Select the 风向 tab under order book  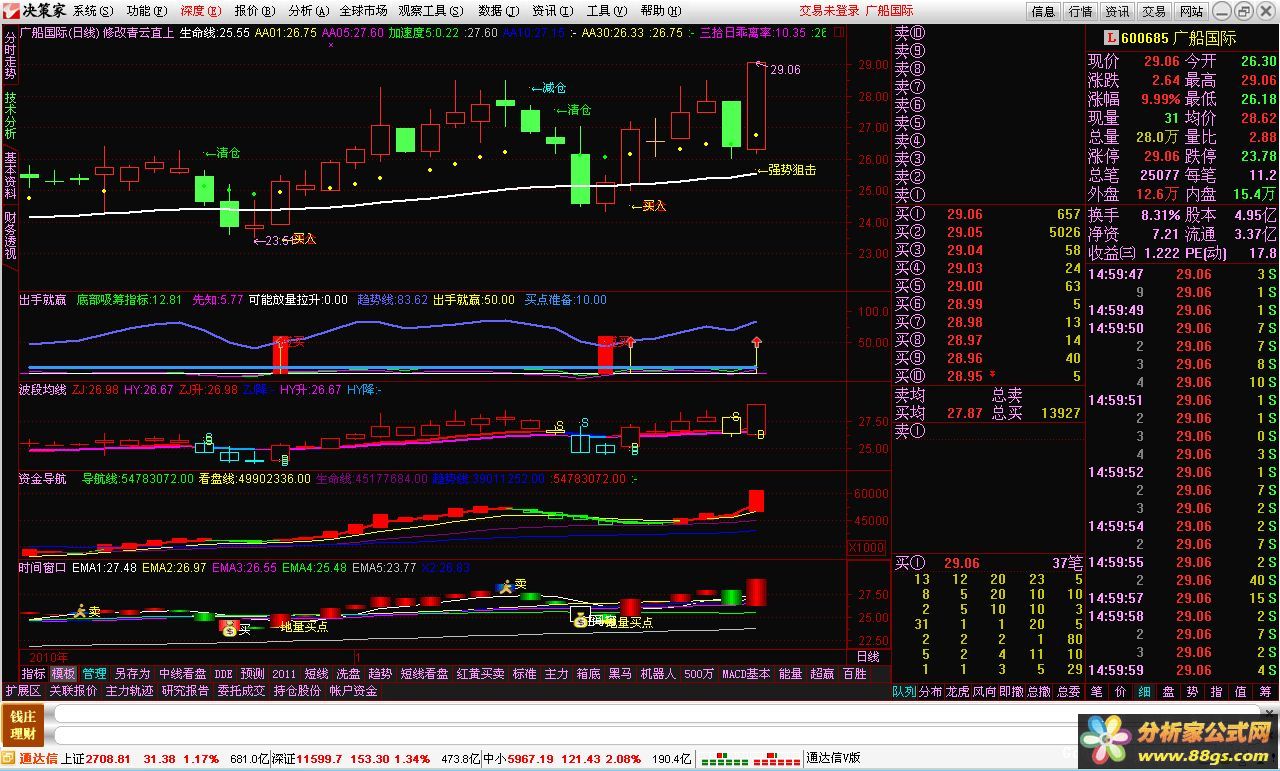click(x=984, y=691)
